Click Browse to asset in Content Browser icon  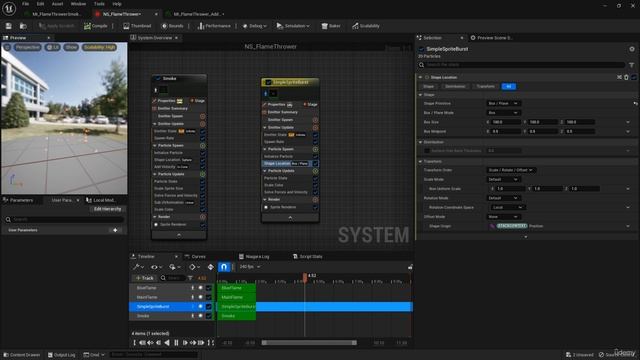(x=23, y=26)
